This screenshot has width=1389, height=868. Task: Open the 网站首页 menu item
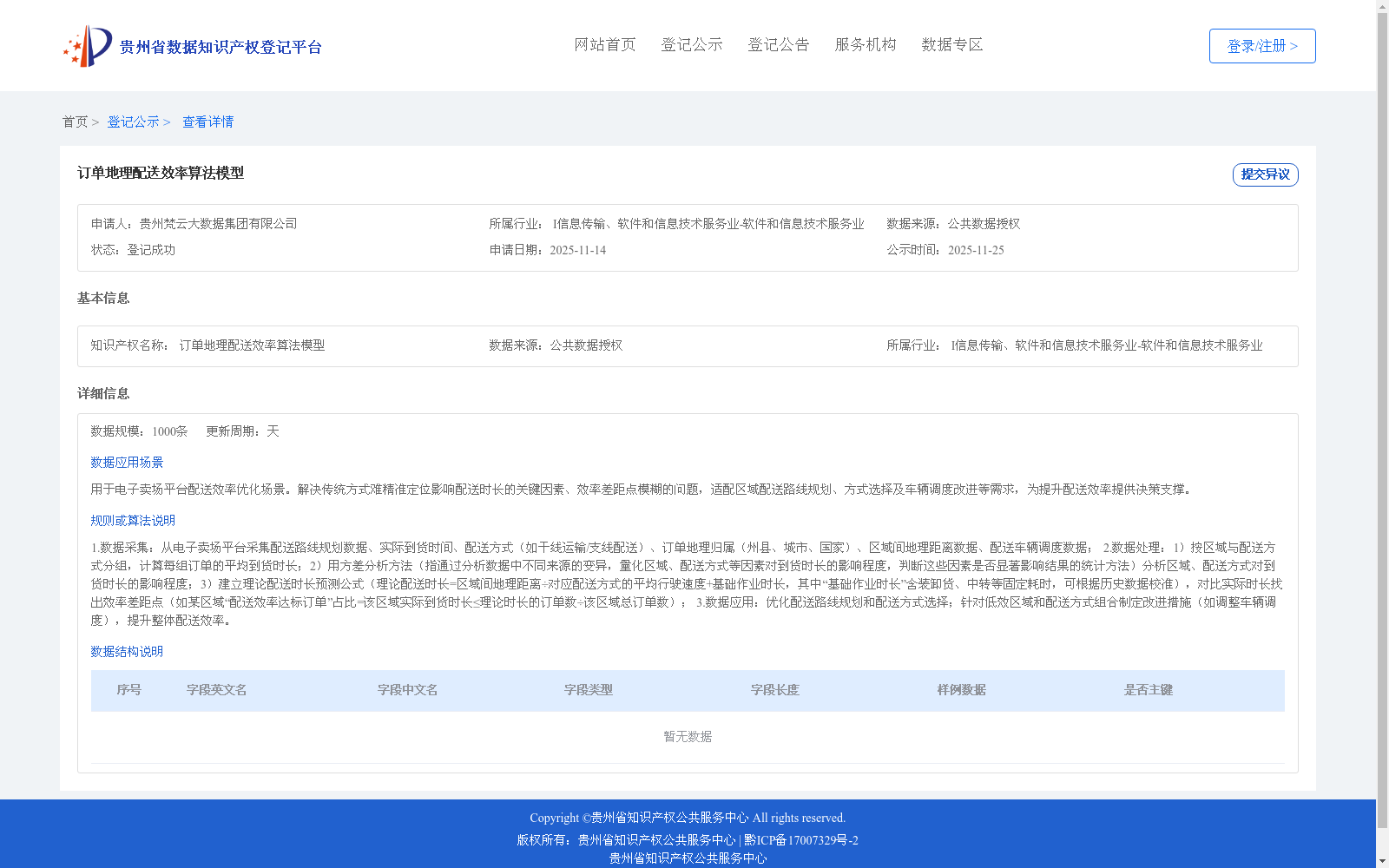605,44
